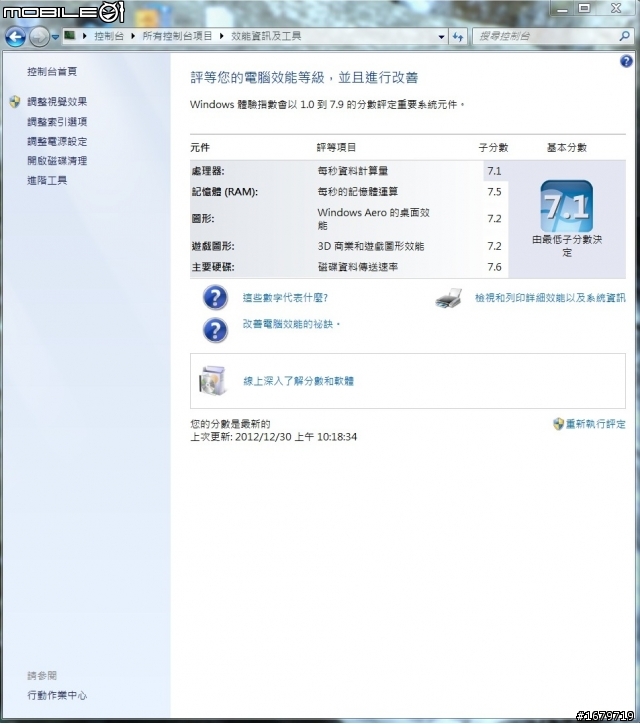Viewport: 640px width, 724px height.
Task: Click the 7.5 memory subscore
Action: [494, 192]
